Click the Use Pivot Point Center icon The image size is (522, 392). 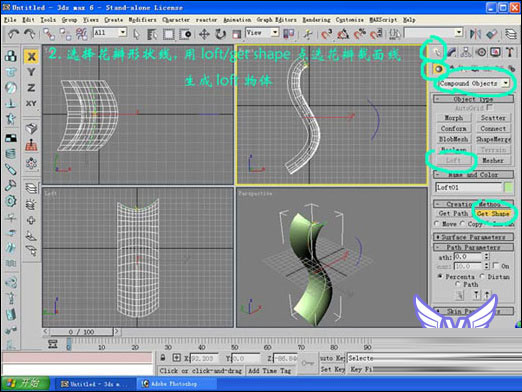click(x=289, y=34)
